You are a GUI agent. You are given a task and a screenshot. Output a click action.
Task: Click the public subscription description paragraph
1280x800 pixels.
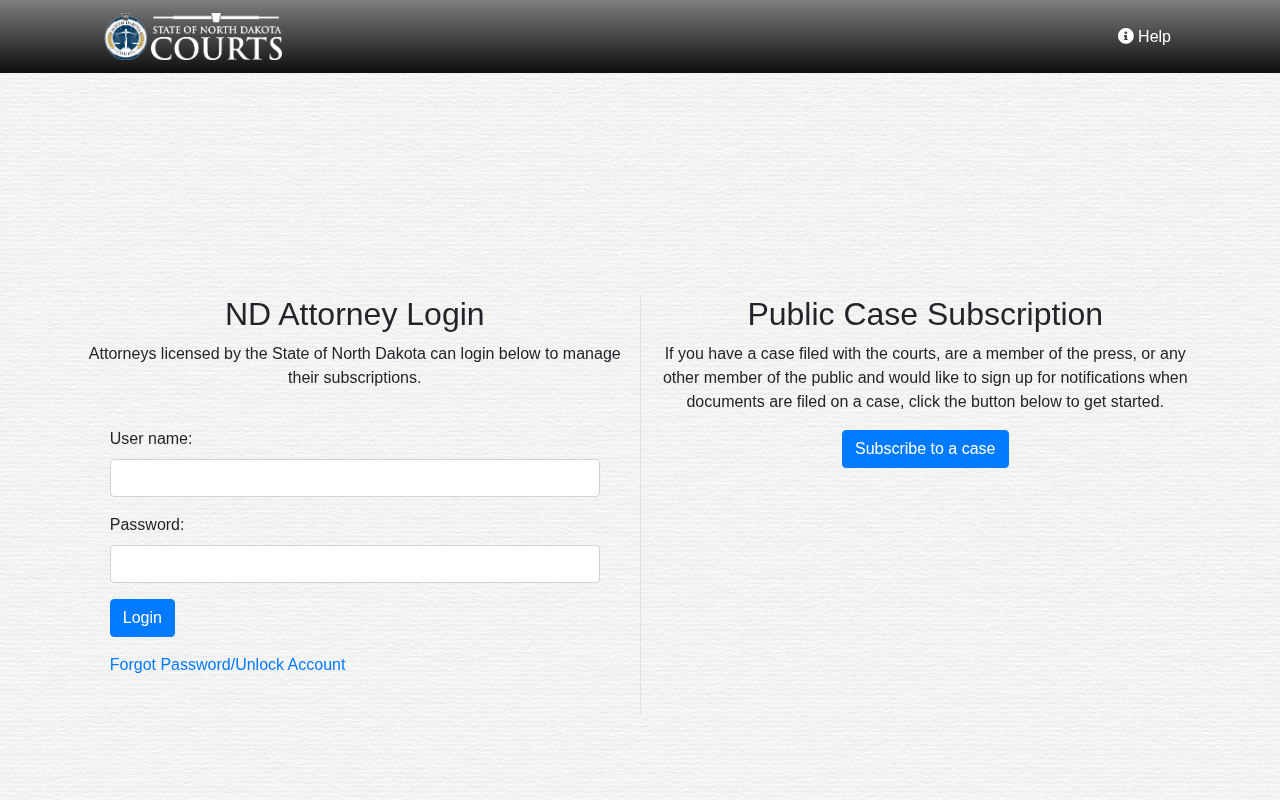coord(925,378)
